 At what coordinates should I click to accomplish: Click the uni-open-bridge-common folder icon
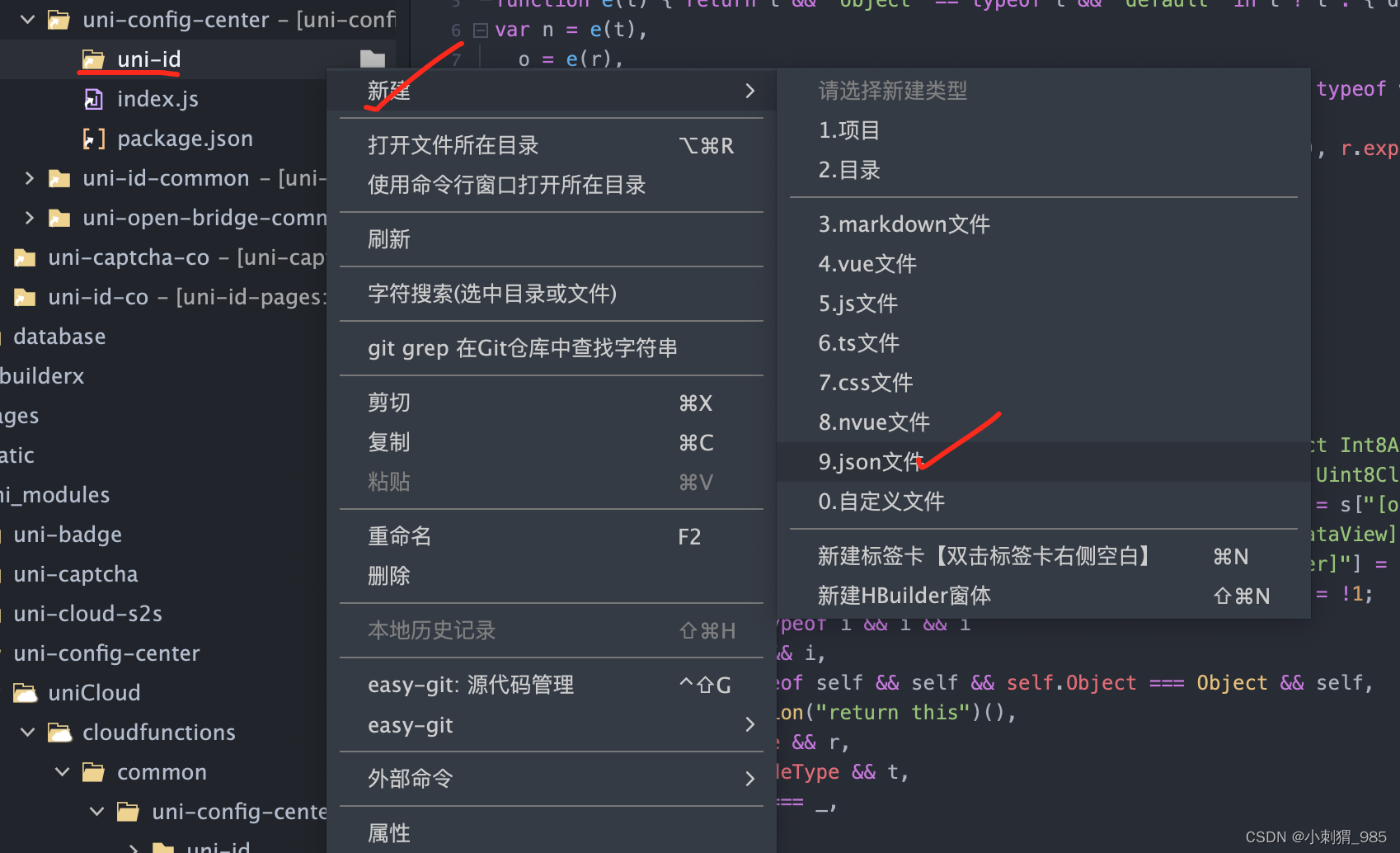59,218
